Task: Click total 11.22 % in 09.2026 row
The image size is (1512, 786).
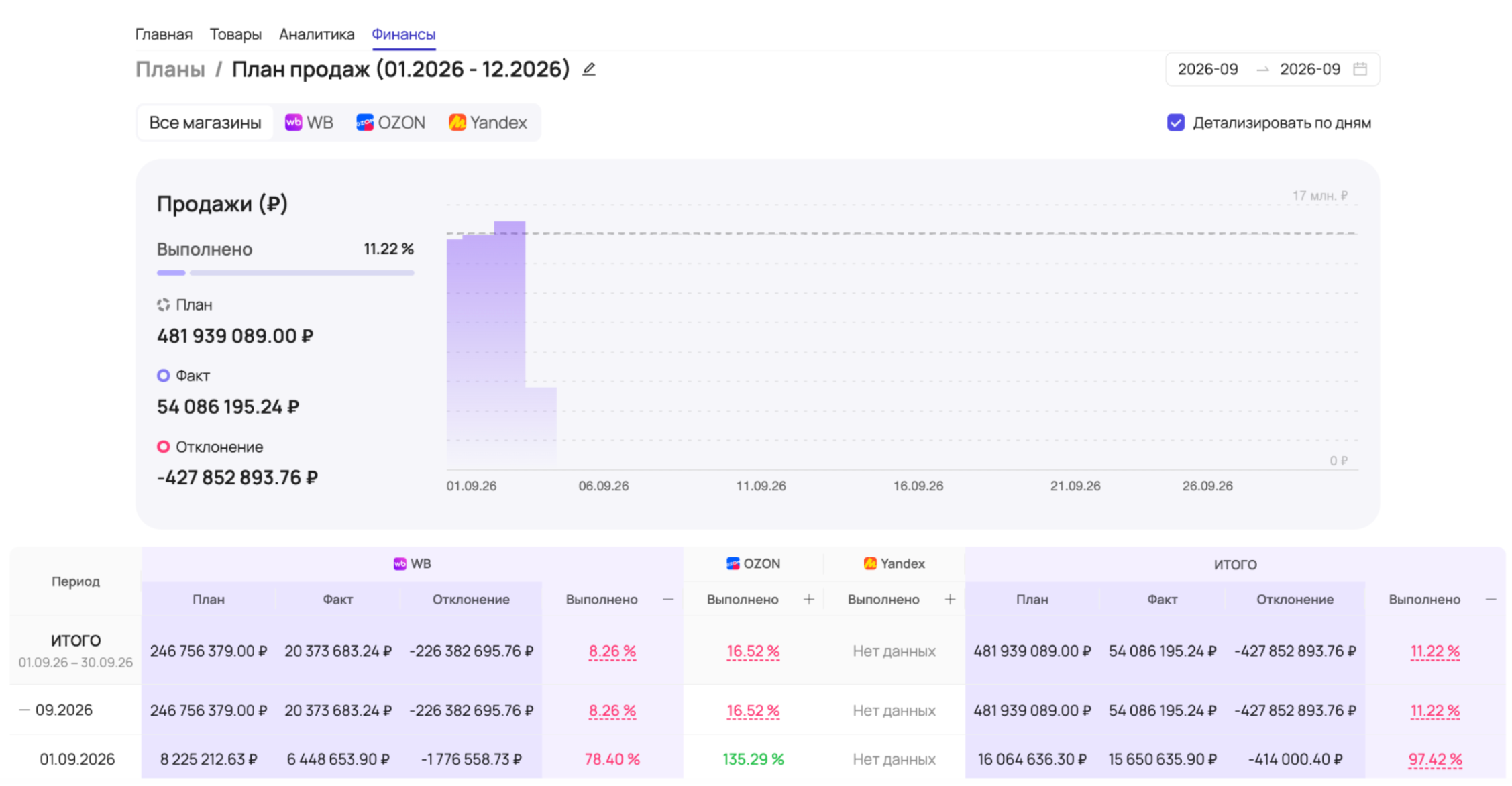Action: tap(1435, 710)
